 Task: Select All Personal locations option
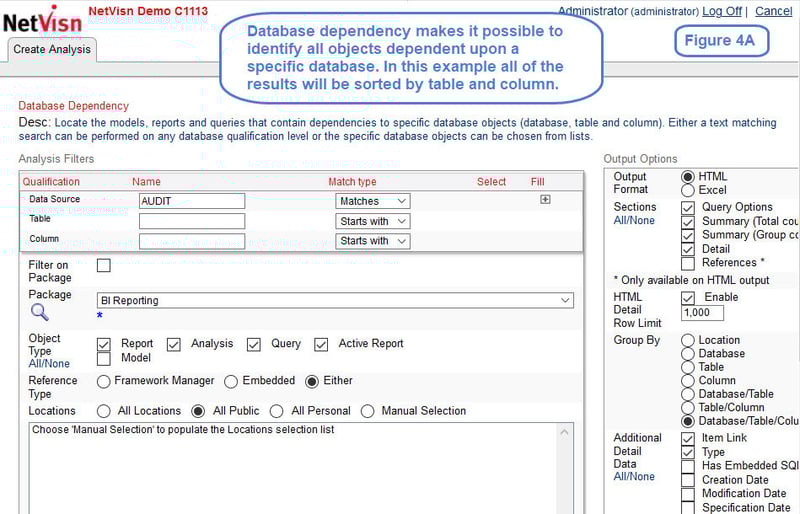277,411
